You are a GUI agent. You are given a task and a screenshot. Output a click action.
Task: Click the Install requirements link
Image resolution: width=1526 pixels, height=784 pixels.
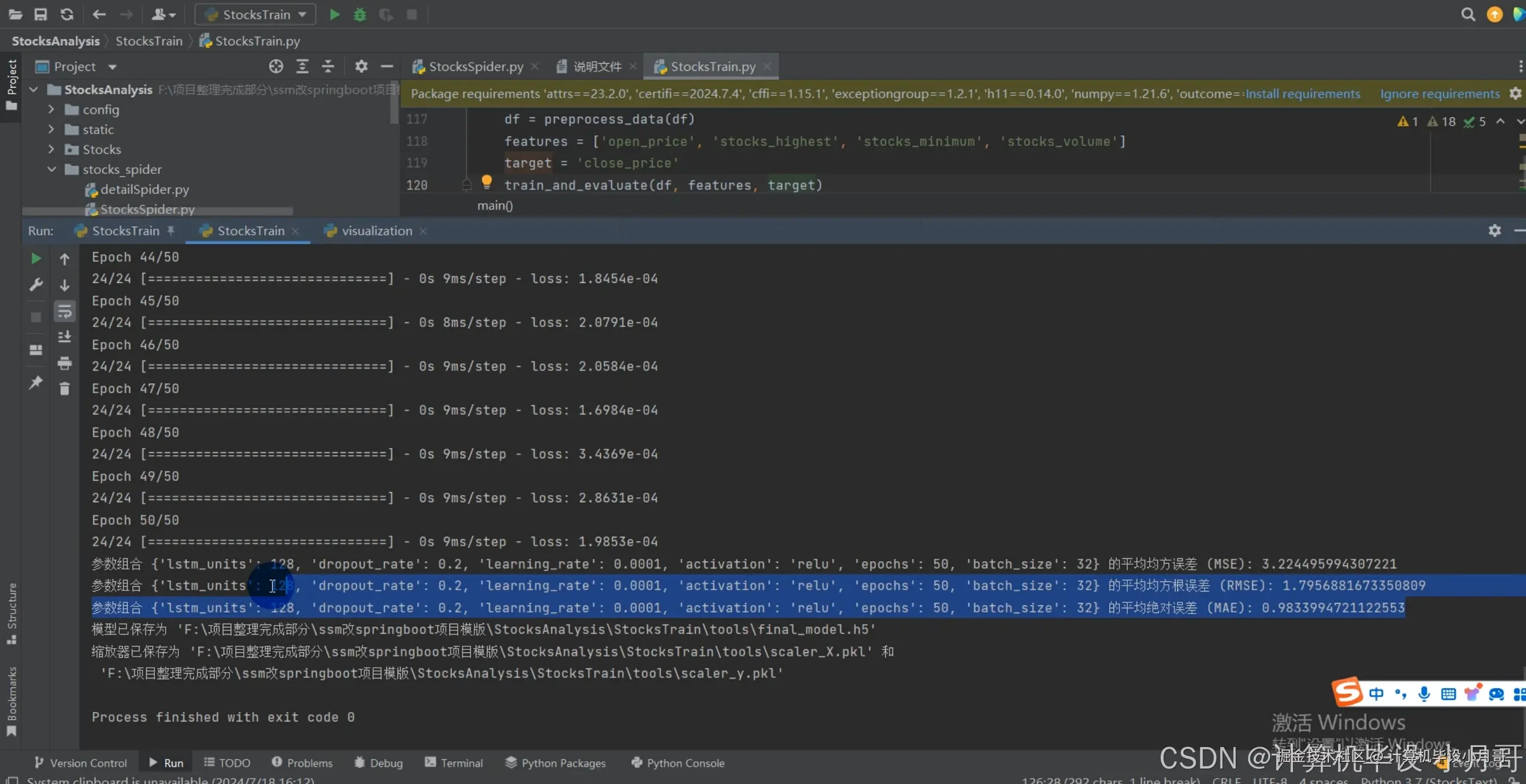tap(1302, 94)
